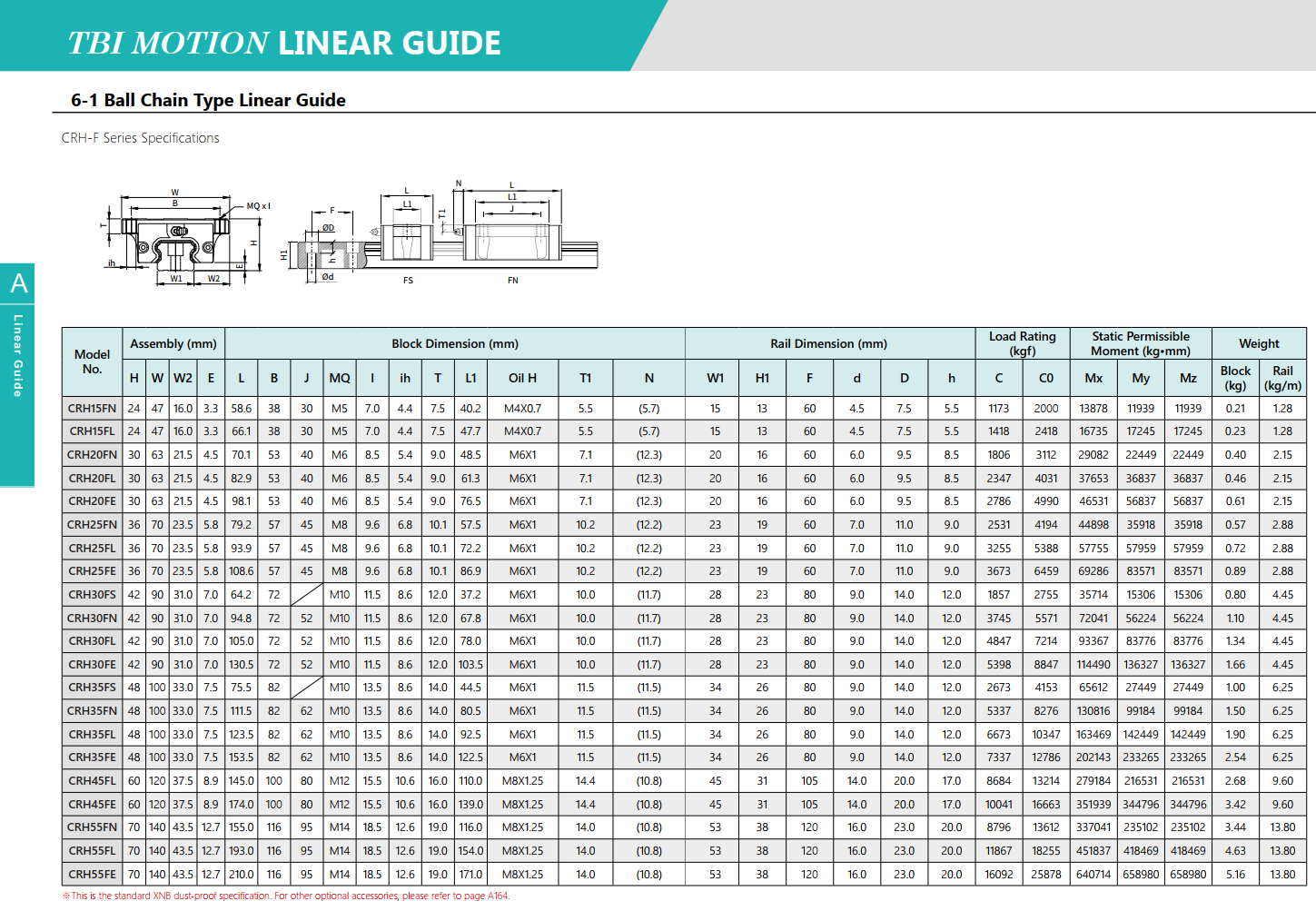The height and width of the screenshot is (921, 1316).
Task: Click the "W2" column header
Action: pos(183,378)
